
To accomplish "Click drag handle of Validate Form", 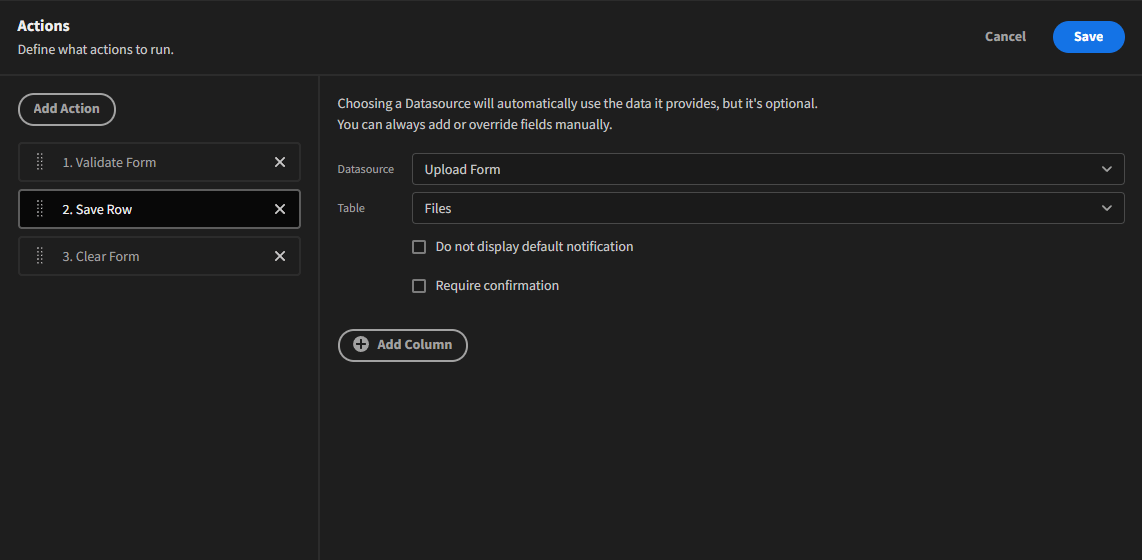I will [40, 162].
